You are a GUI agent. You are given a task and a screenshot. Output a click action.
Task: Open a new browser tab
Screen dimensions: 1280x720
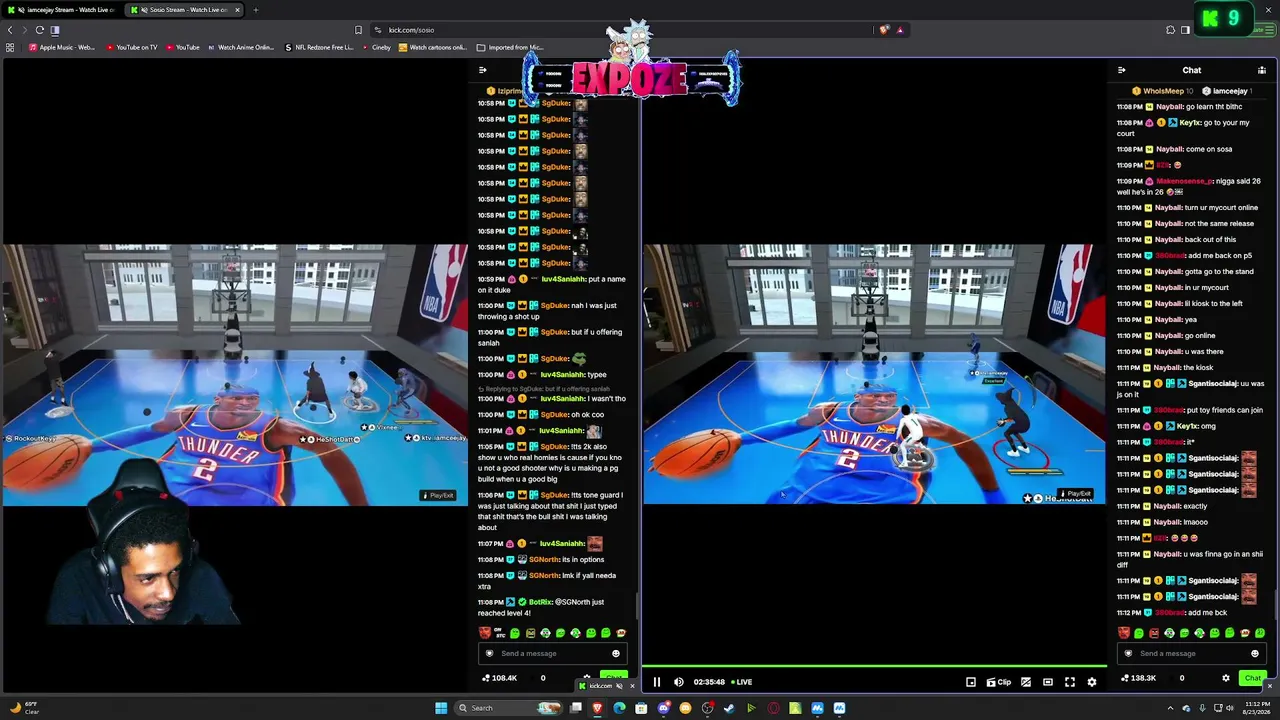(x=255, y=10)
